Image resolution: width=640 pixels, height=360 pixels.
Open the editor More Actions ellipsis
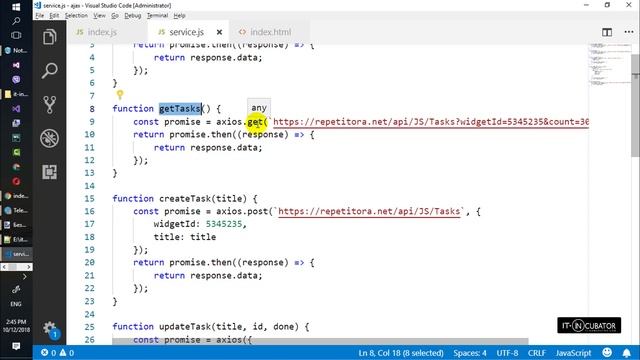pyautogui.click(x=629, y=32)
